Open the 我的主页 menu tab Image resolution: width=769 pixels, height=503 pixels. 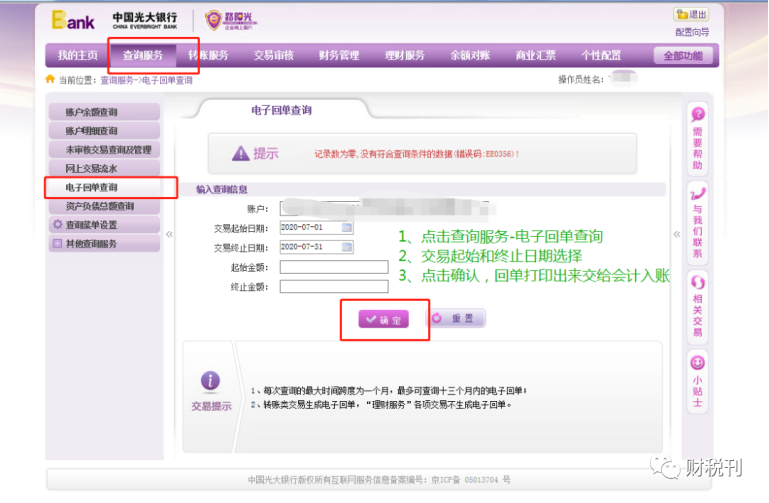pos(77,55)
